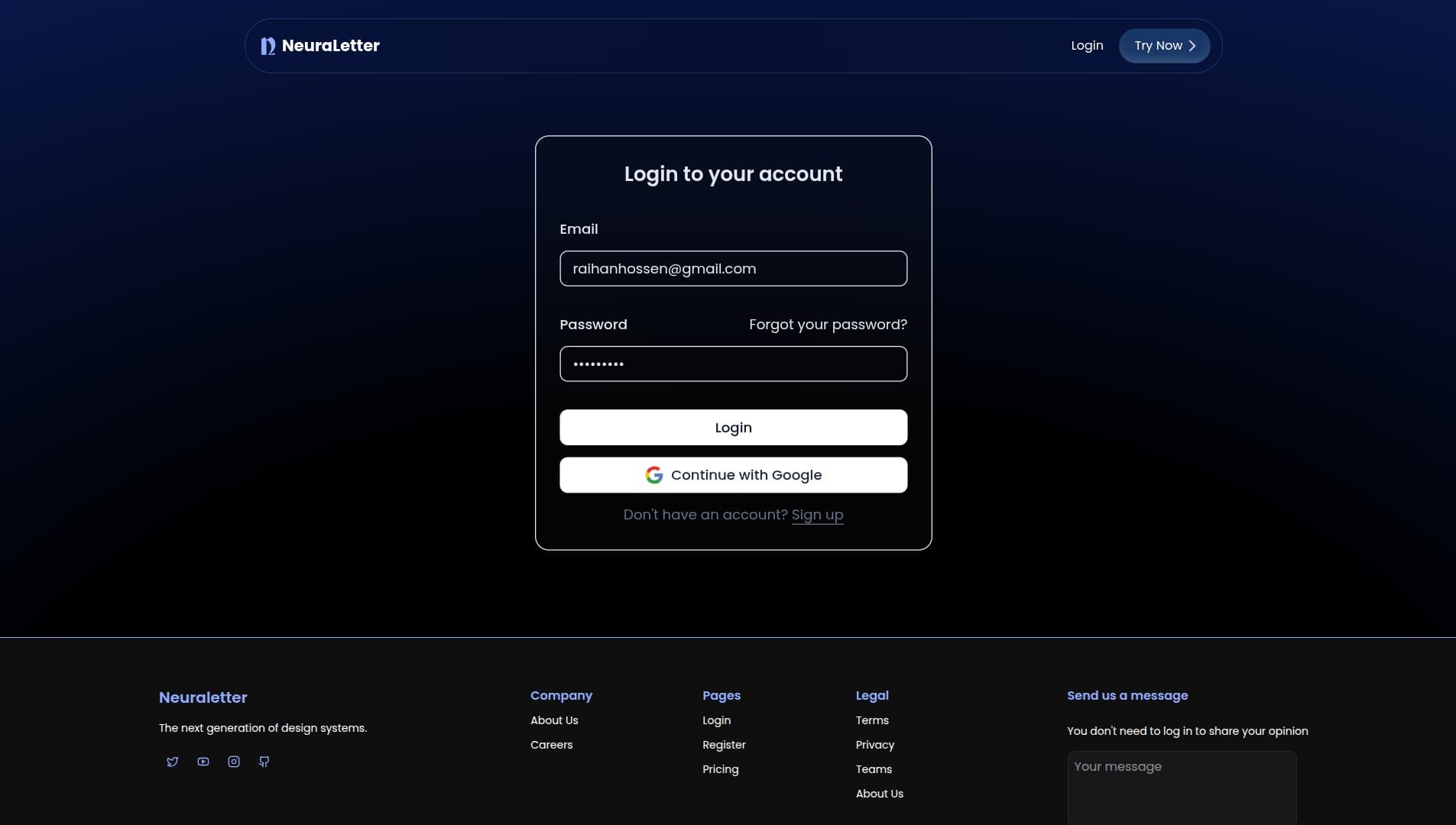Click Login in the top navigation bar
This screenshot has height=825, width=1456.
(x=1087, y=46)
